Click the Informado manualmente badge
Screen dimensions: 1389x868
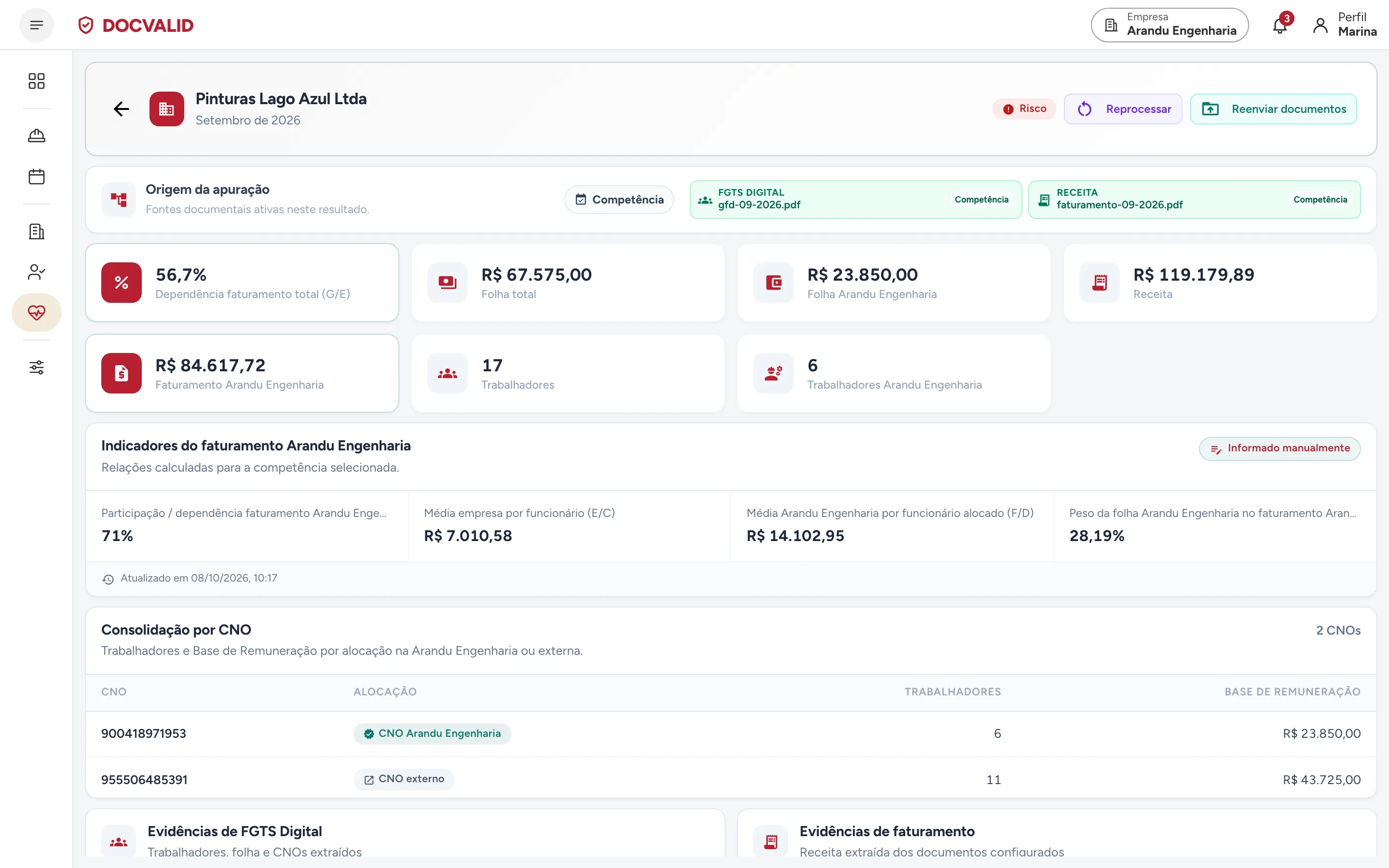1280,448
